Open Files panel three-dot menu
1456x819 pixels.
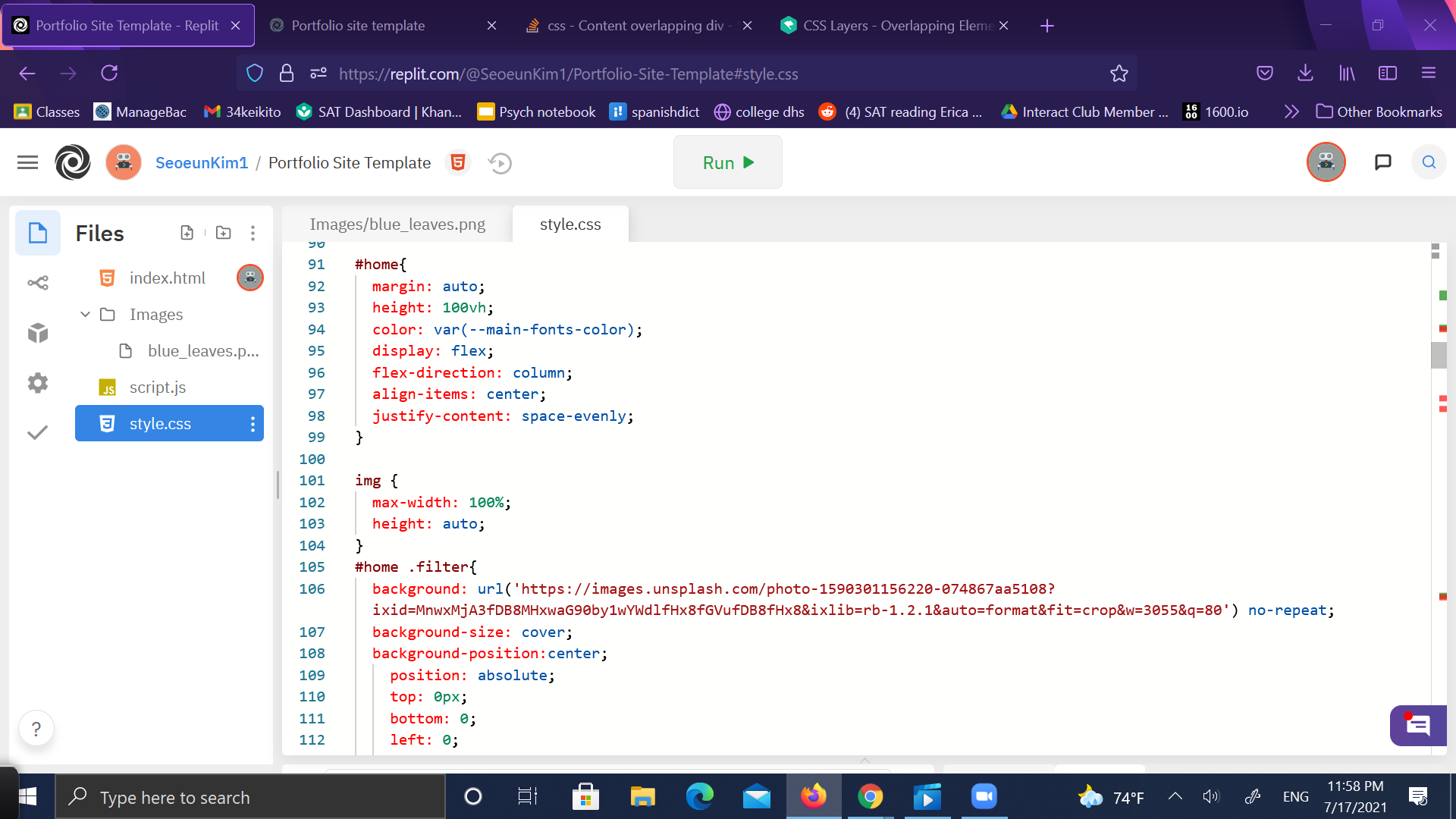click(253, 233)
